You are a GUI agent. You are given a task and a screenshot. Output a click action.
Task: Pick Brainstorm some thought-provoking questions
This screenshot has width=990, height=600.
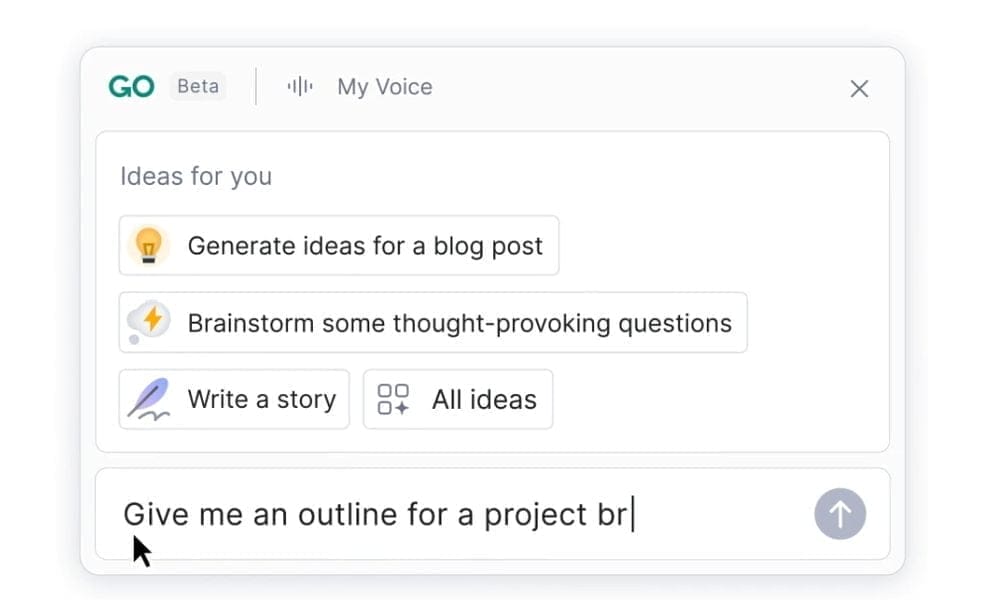tap(433, 323)
